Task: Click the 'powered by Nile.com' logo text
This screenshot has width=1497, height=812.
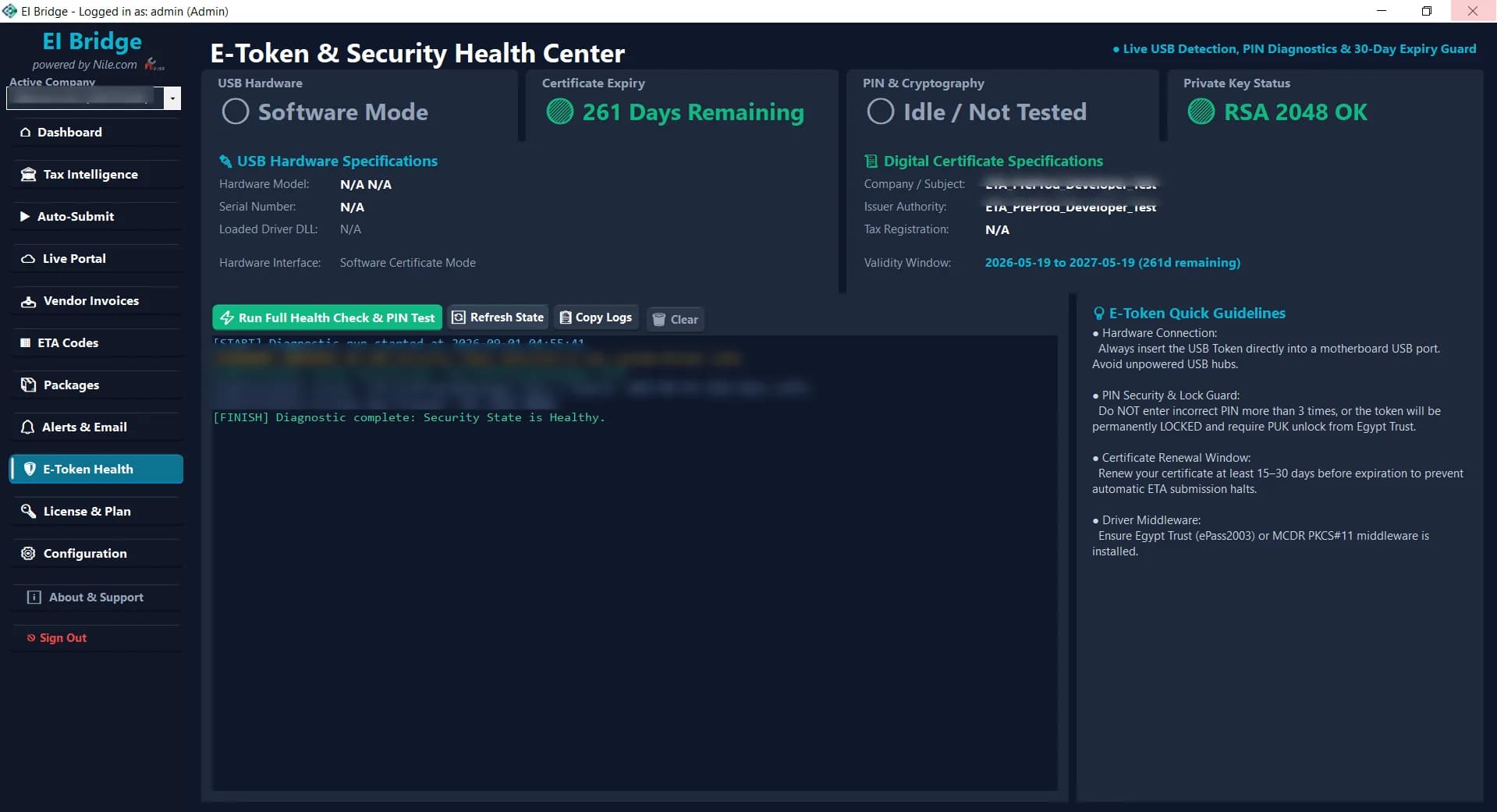Action: (x=84, y=65)
